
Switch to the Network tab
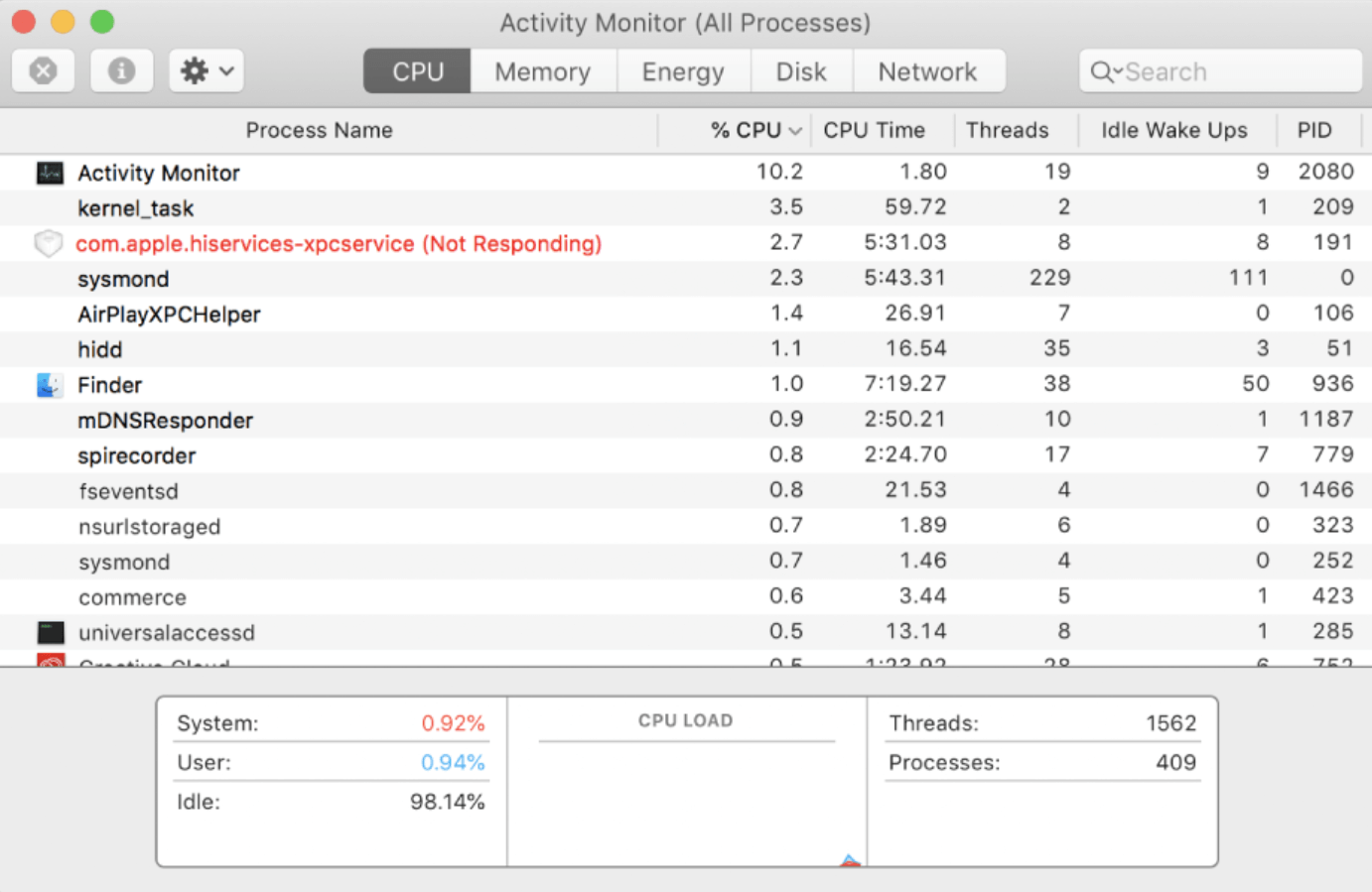click(x=927, y=70)
